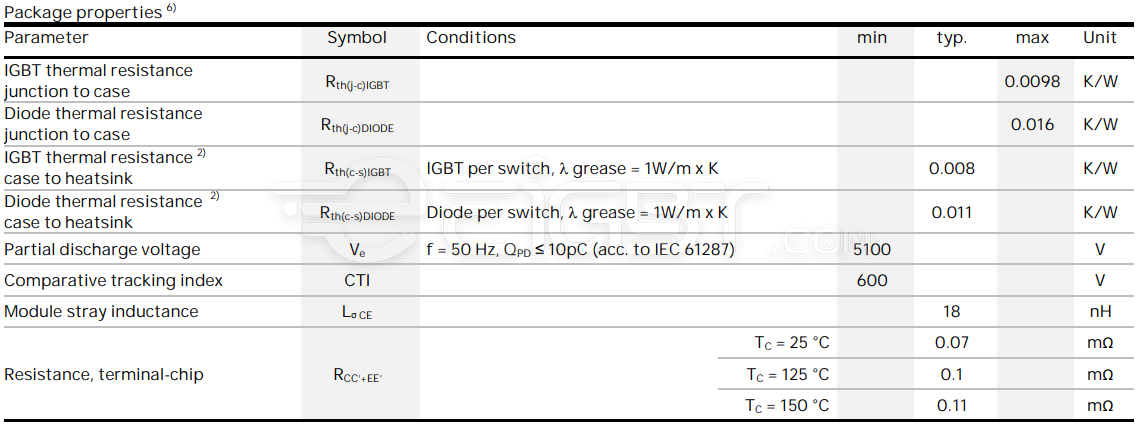1142x426 pixels.
Task: Click the Rth(j-c)IGBT symbol
Action: (x=357, y=83)
